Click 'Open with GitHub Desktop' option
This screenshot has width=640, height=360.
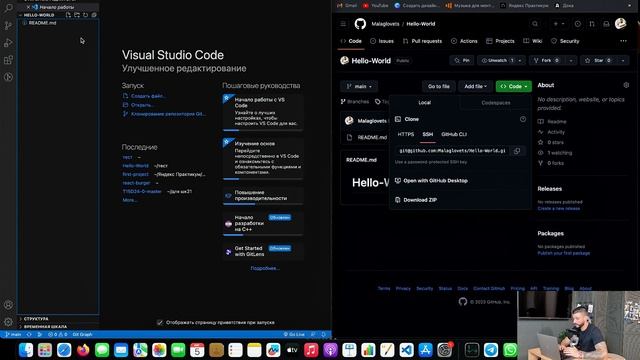(x=431, y=181)
